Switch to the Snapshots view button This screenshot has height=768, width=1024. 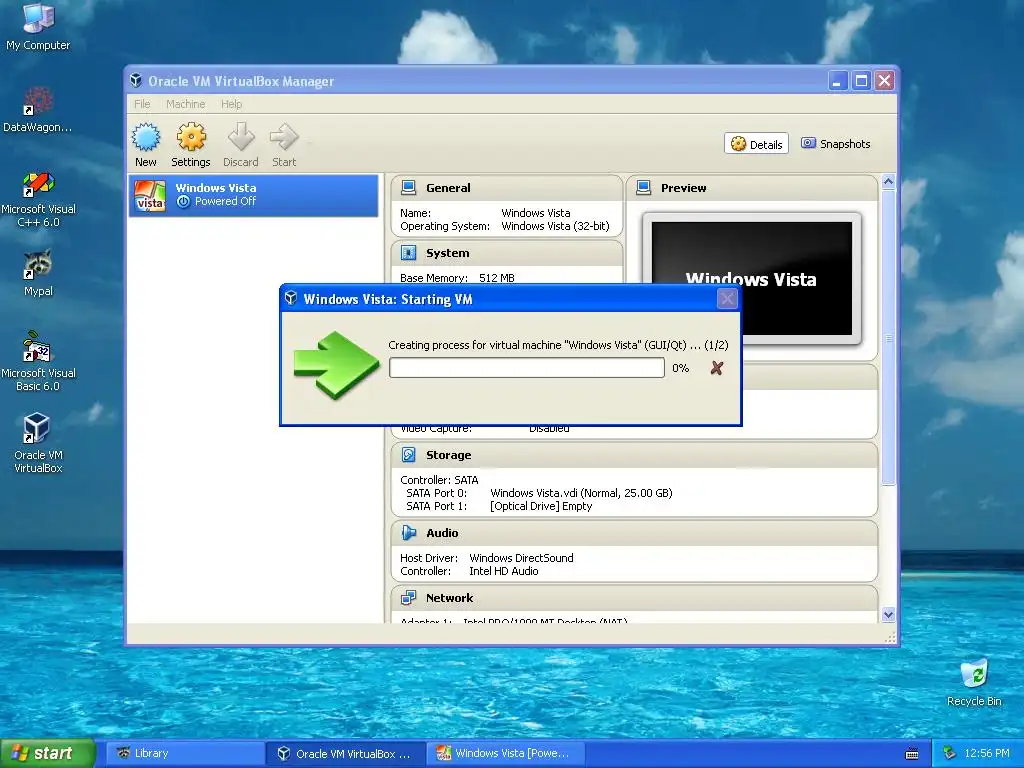(x=836, y=144)
